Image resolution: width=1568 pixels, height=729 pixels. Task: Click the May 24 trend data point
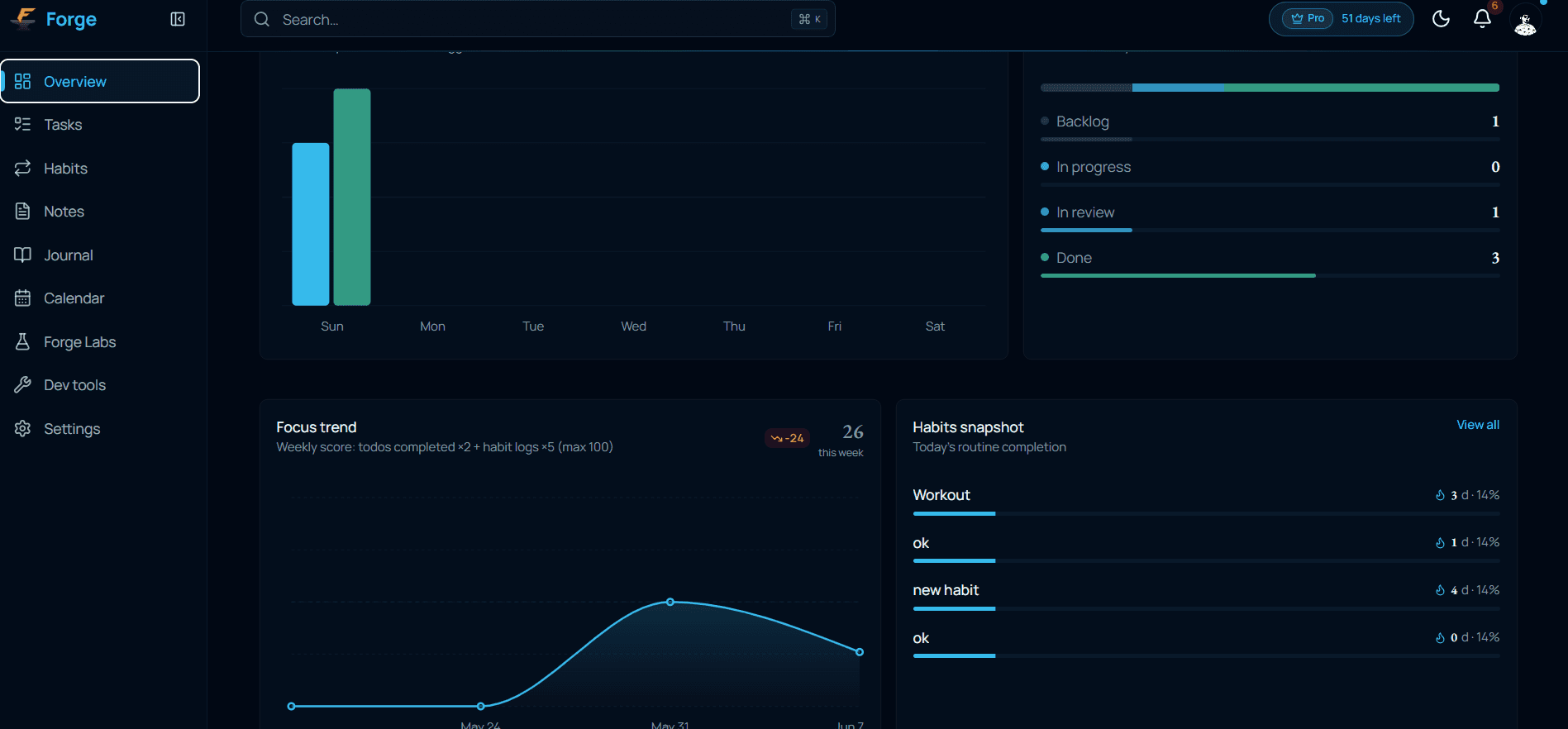tap(481, 706)
